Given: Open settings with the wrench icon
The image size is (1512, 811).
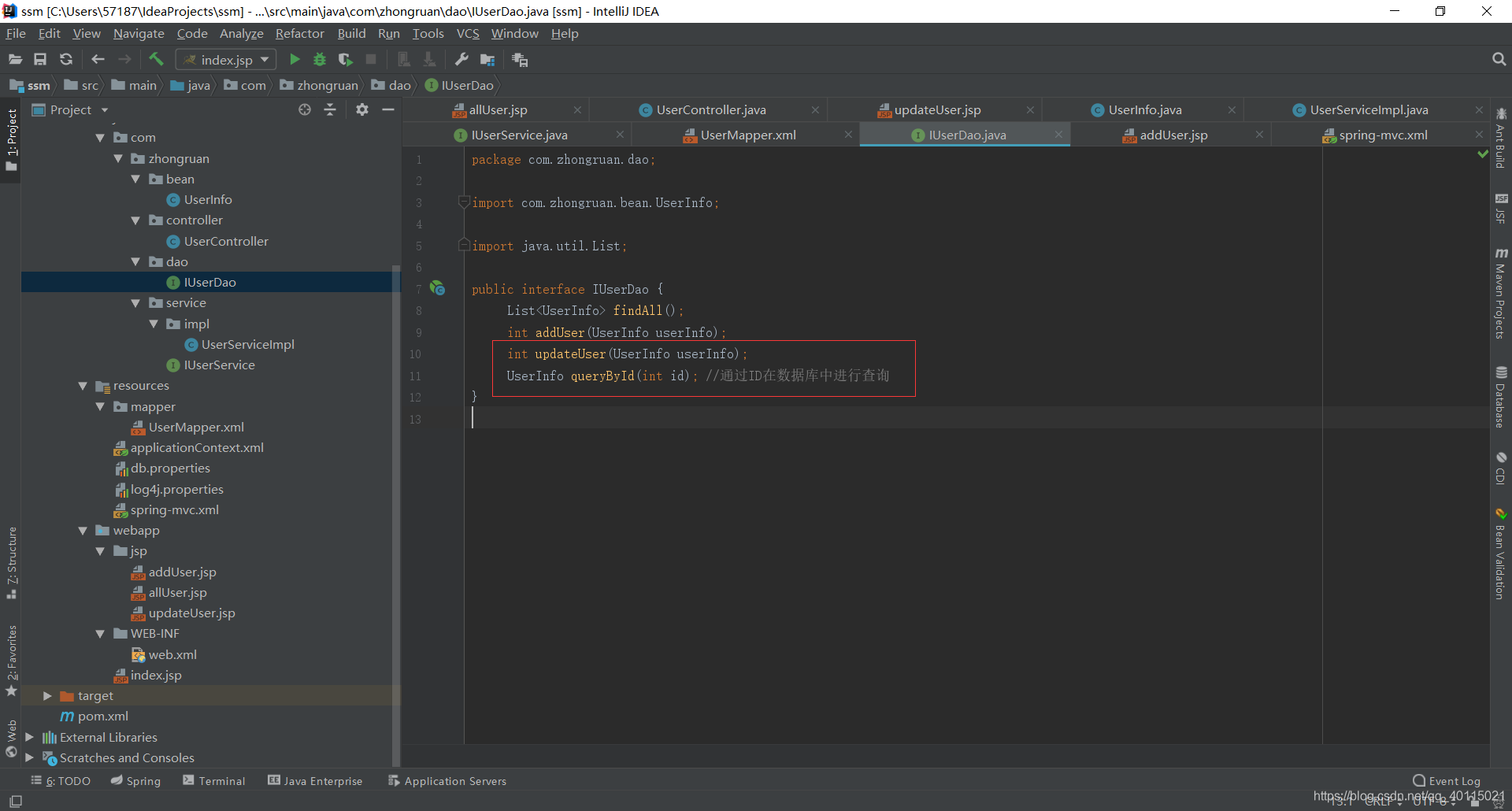Looking at the screenshot, I should (x=461, y=60).
